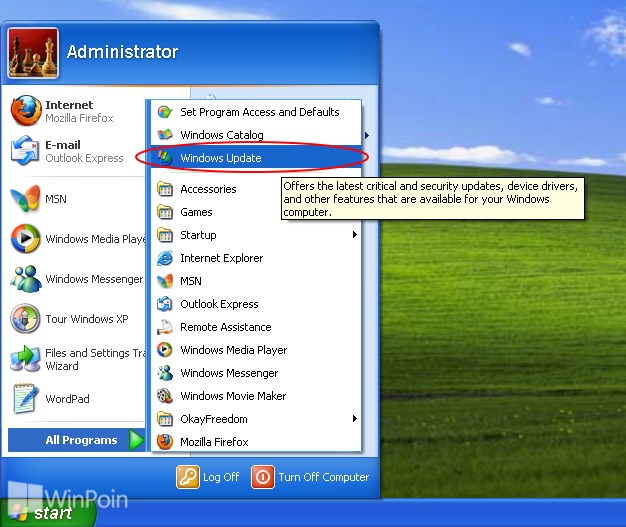Click the Internet Explorer icon in programs list
The width and height of the screenshot is (626, 527).
[x=165, y=258]
